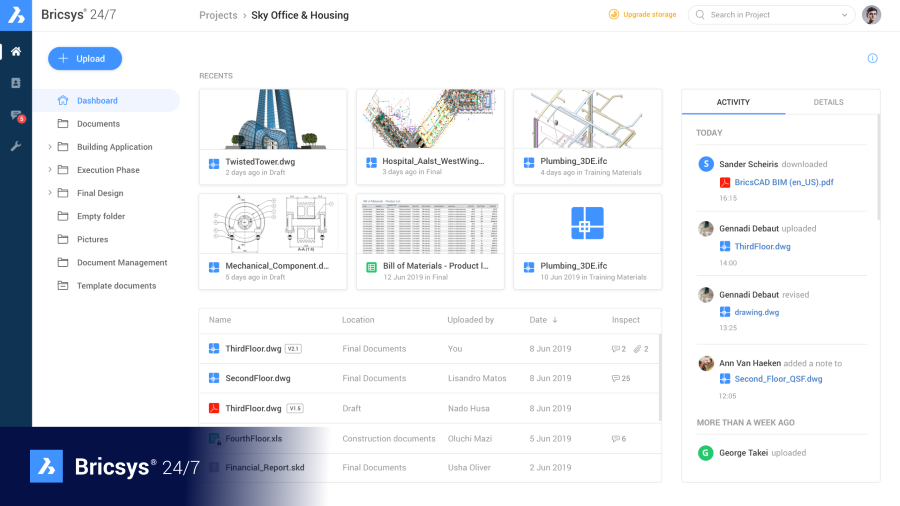Expand the Final Design folder

(x=50, y=193)
